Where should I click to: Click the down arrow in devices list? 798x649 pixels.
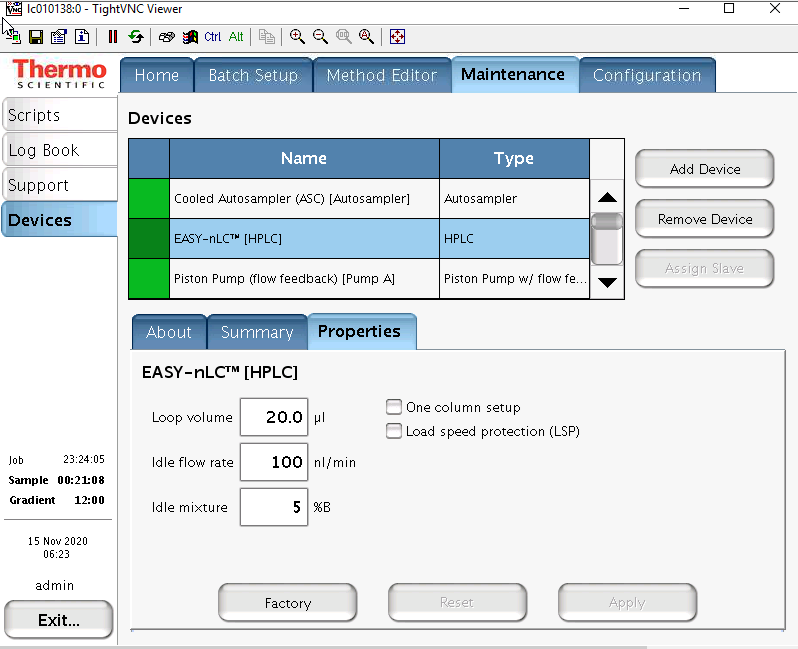point(607,282)
